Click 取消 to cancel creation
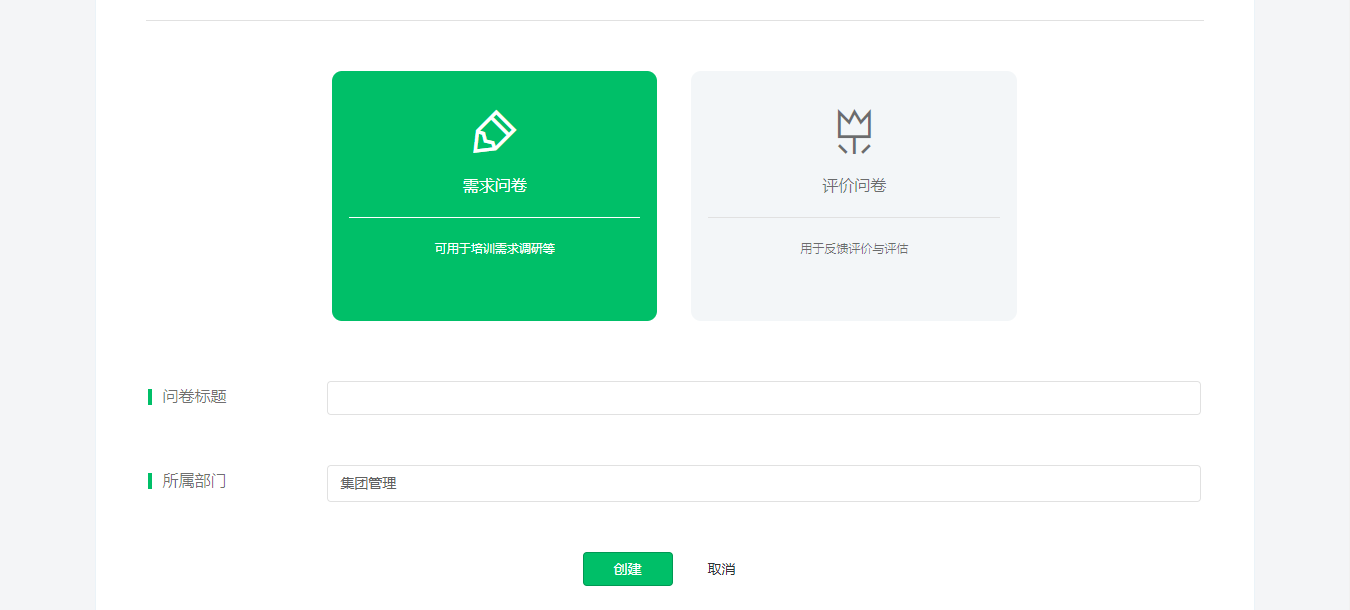 coord(721,569)
